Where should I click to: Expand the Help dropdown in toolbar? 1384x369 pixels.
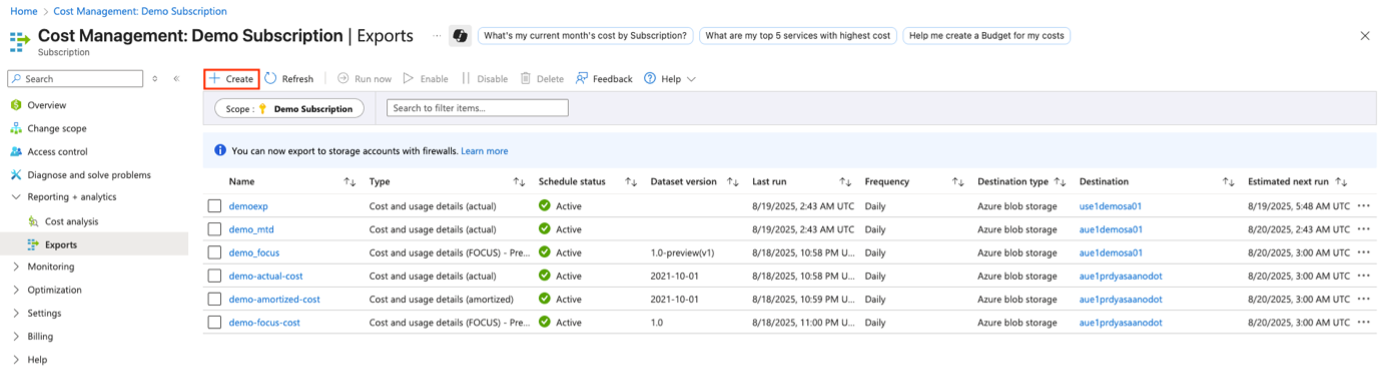click(670, 79)
